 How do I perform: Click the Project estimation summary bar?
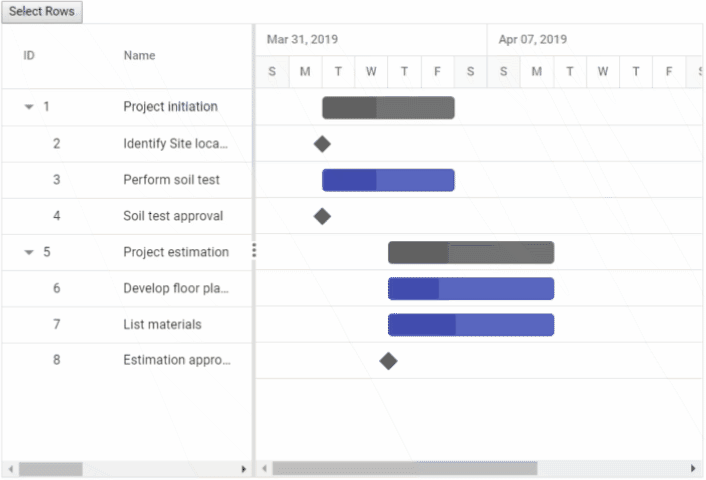coord(470,253)
